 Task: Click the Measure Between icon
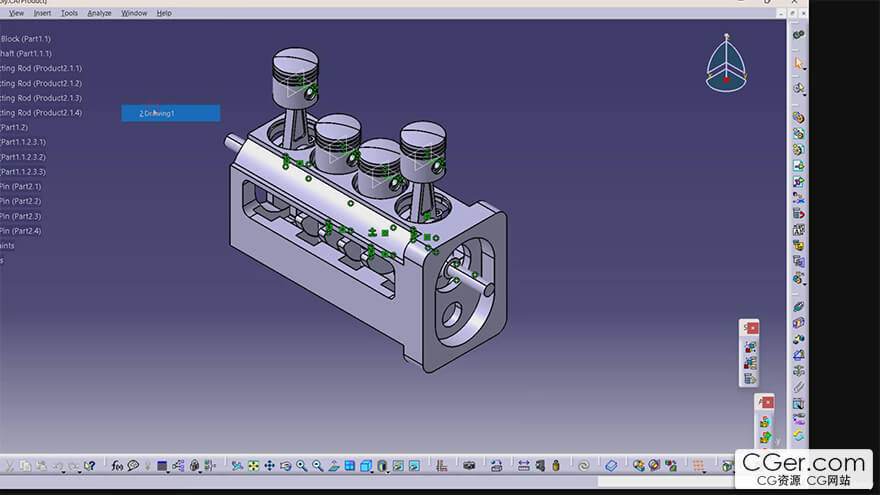[x=524, y=466]
